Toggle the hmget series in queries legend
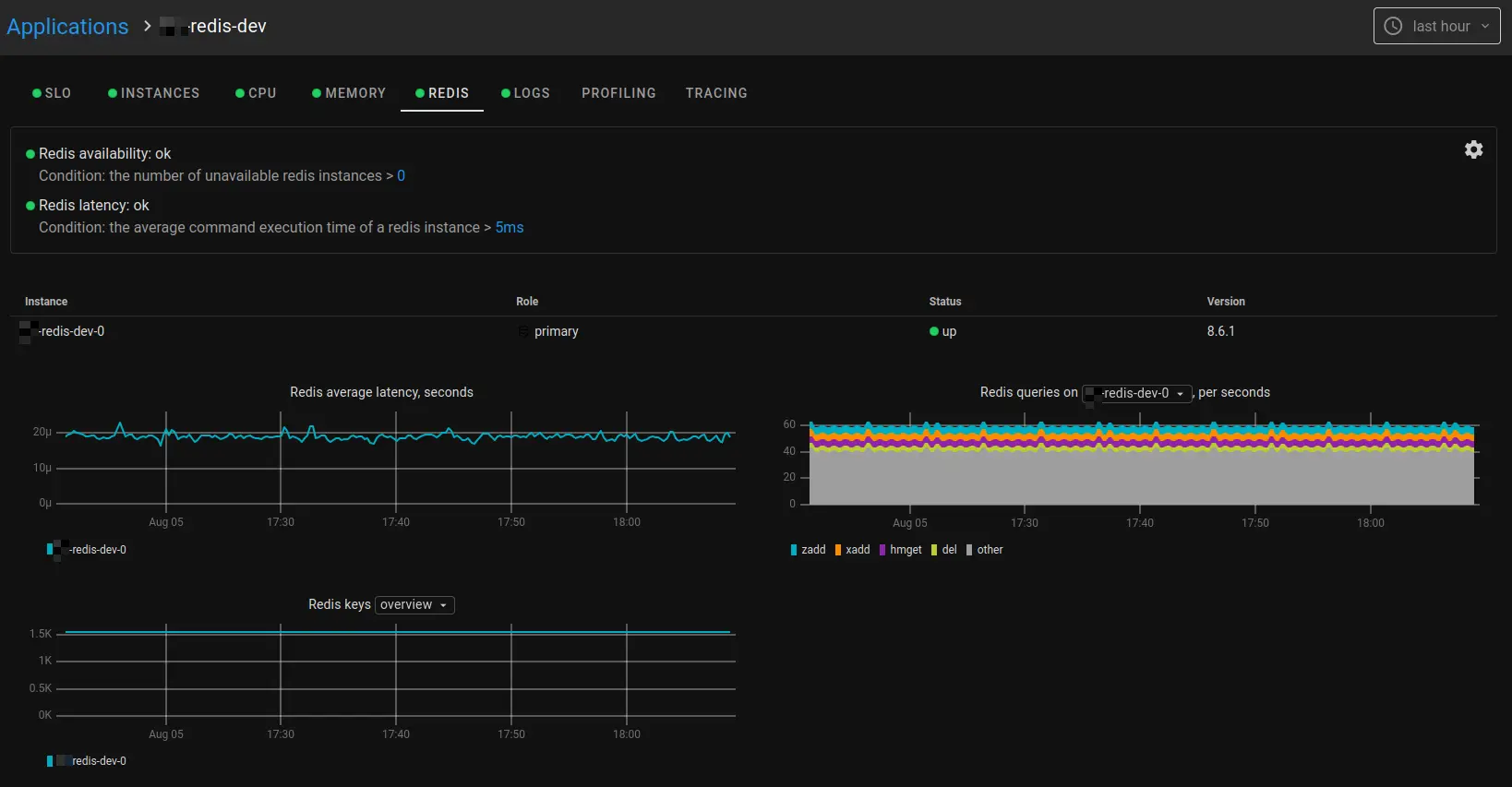 [900, 550]
